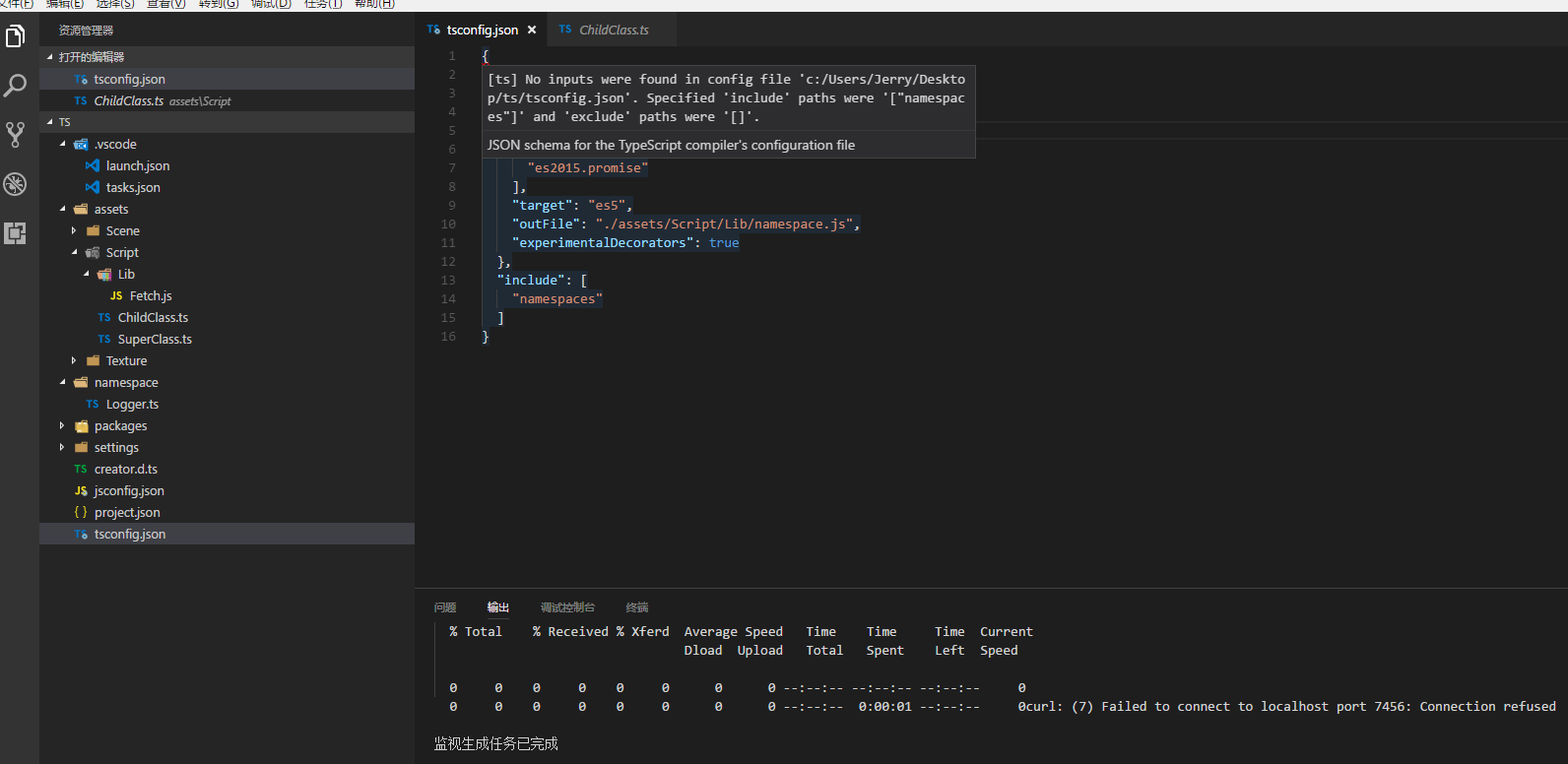Open Logger.ts under namespace folder
This screenshot has width=1568, height=764.
click(x=132, y=405)
